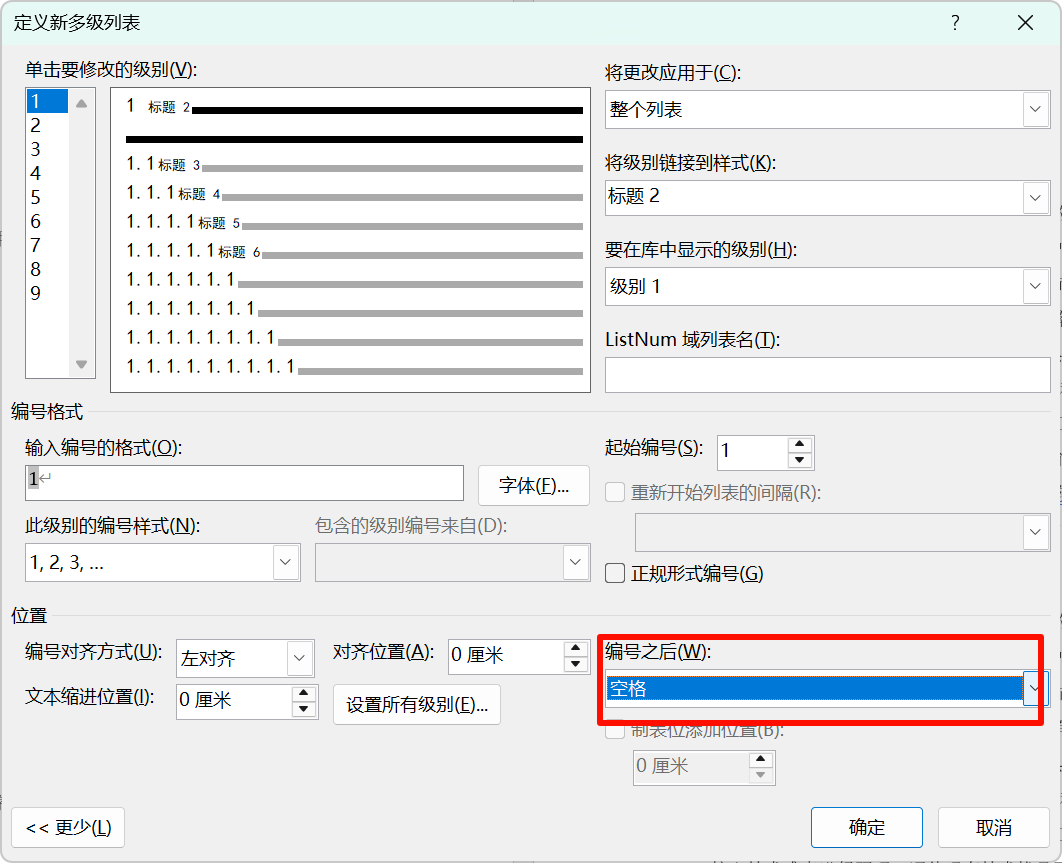The image size is (1062, 863).
Task: Confirm with the 确定 button
Action: [x=866, y=828]
